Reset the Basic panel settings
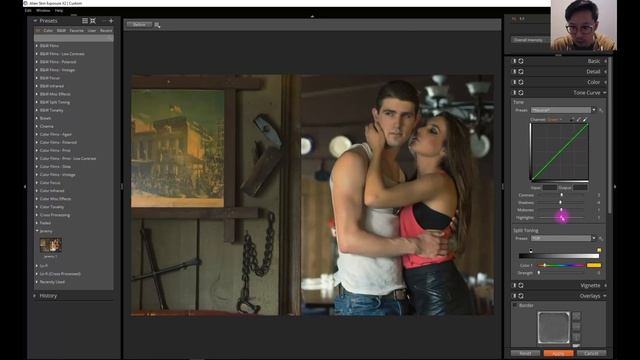 pos(521,61)
